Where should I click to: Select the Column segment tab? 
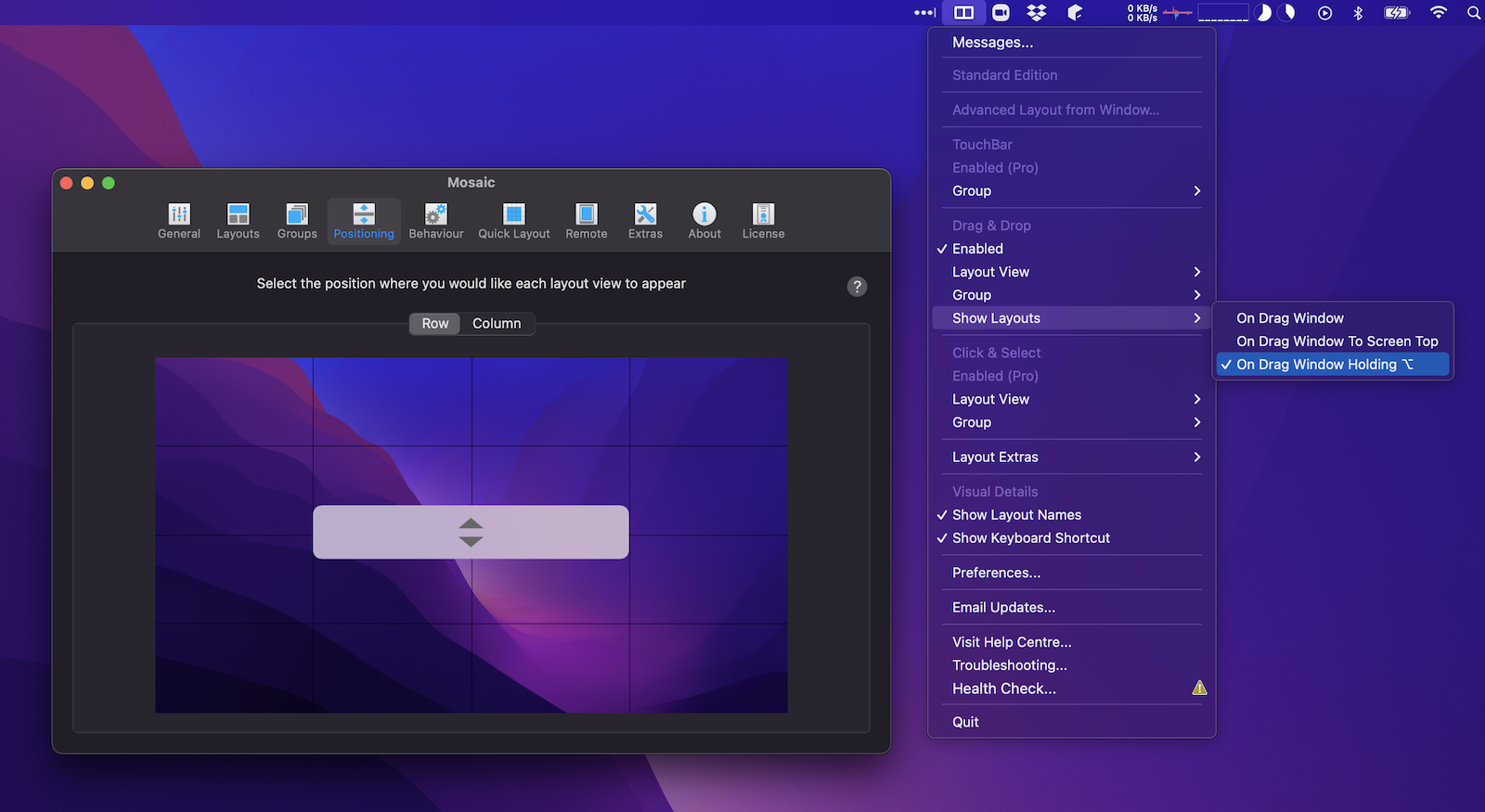[497, 324]
